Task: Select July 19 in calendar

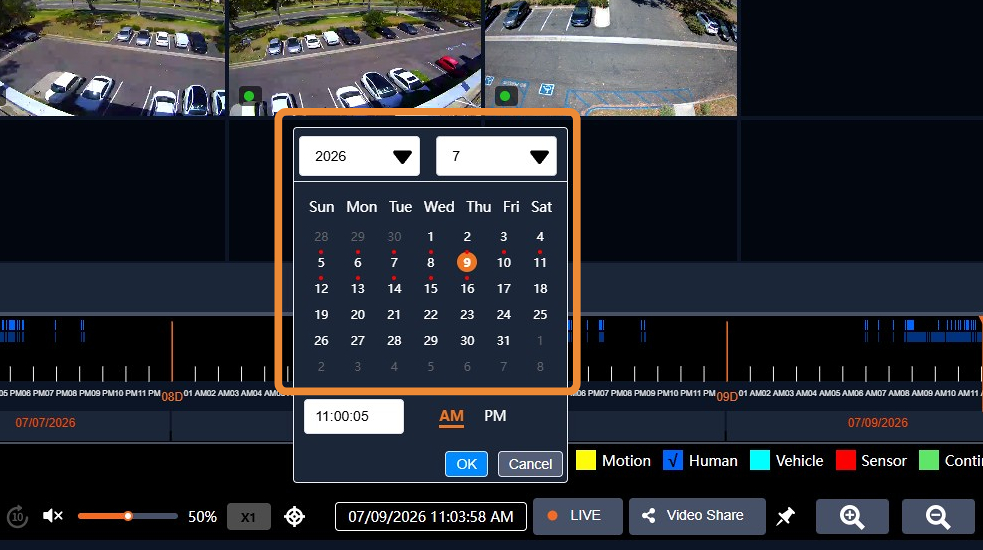Action: pyautogui.click(x=322, y=314)
